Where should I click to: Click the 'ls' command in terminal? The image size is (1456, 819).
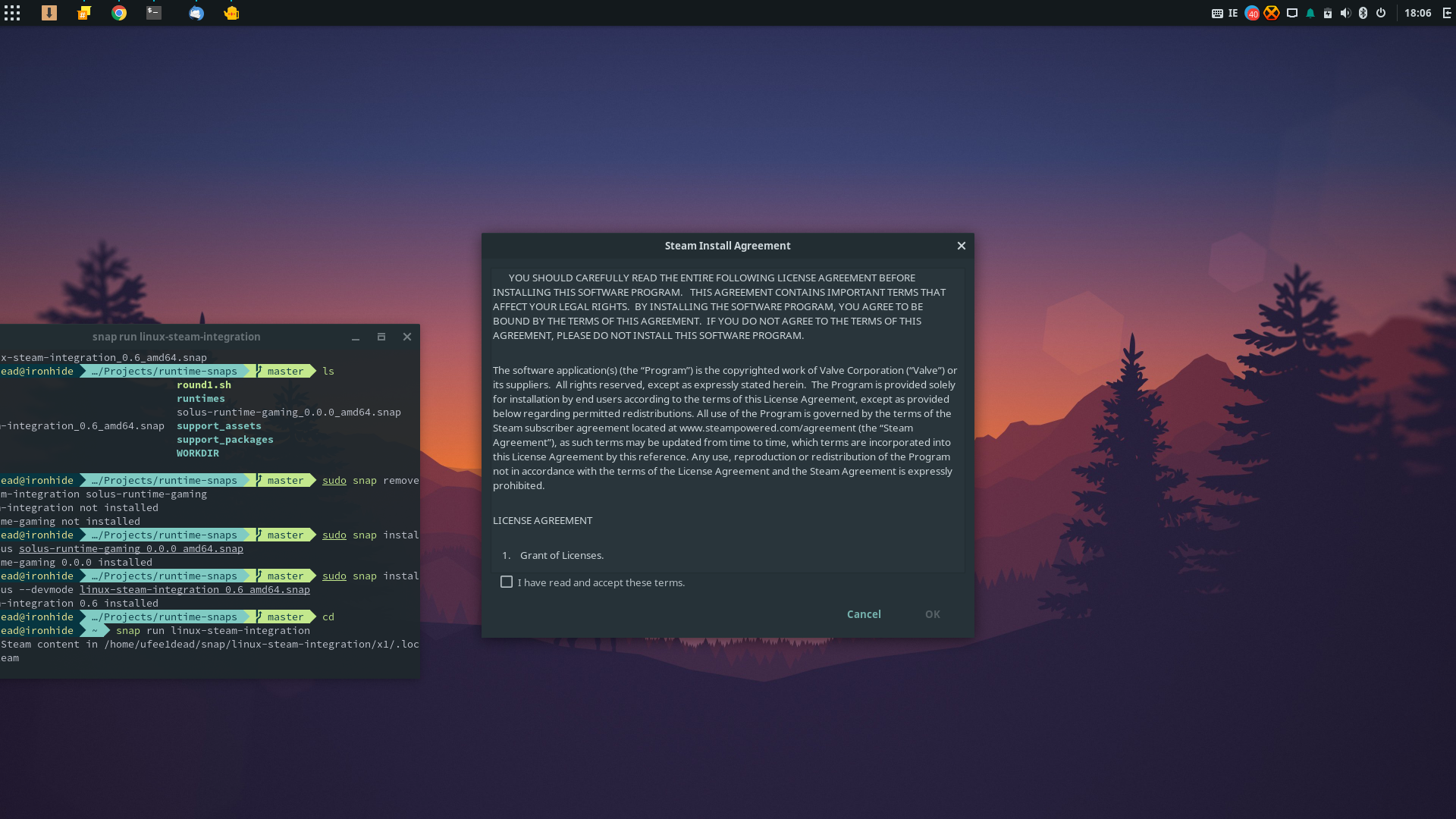(328, 371)
